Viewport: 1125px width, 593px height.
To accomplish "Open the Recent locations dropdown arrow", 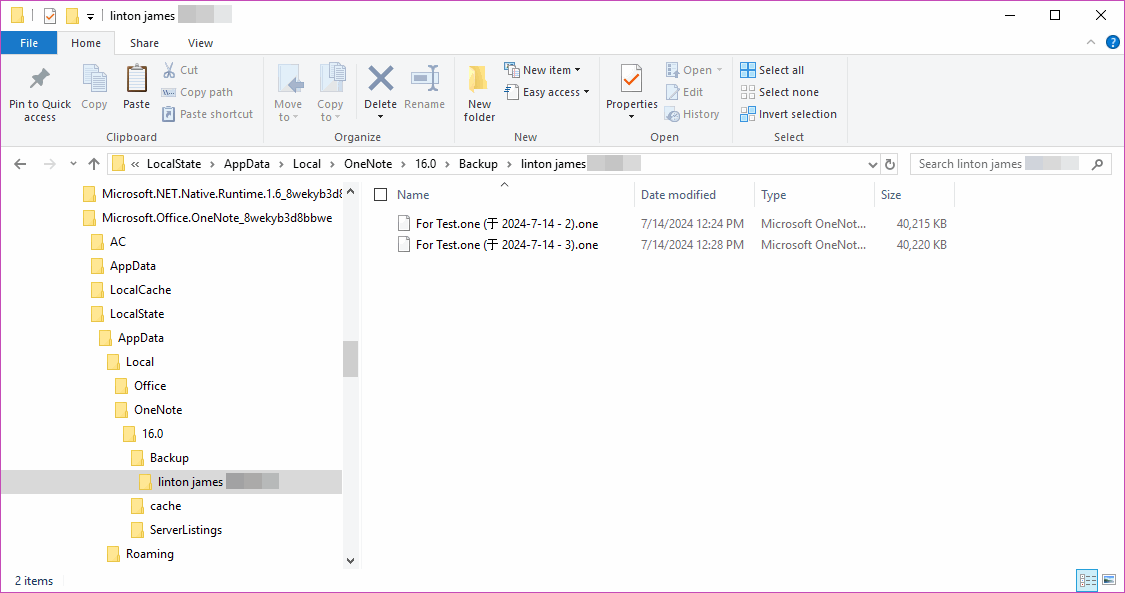I will pyautogui.click(x=73, y=164).
